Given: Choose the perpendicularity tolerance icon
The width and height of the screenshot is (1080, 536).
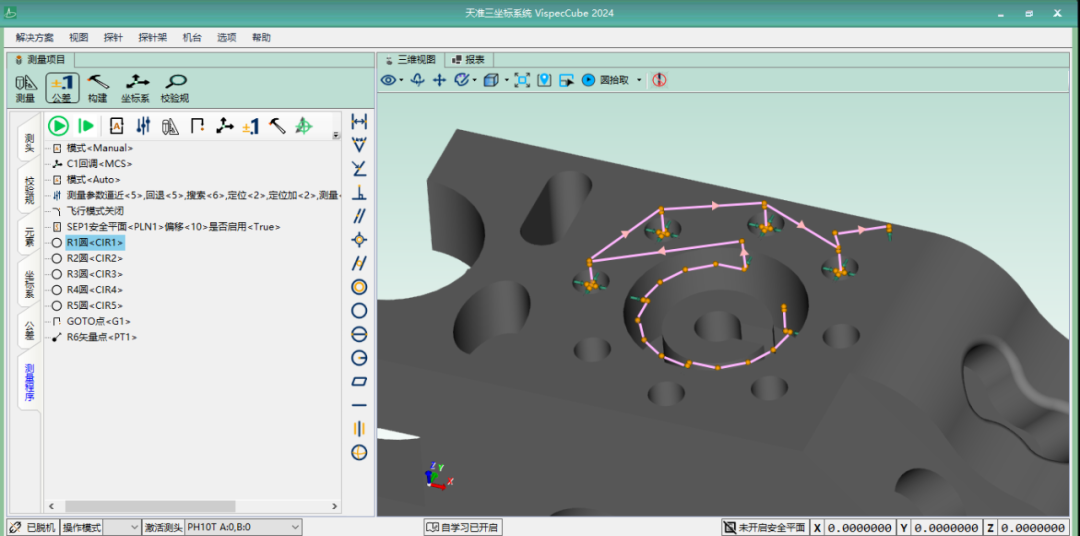Looking at the screenshot, I should 359,192.
